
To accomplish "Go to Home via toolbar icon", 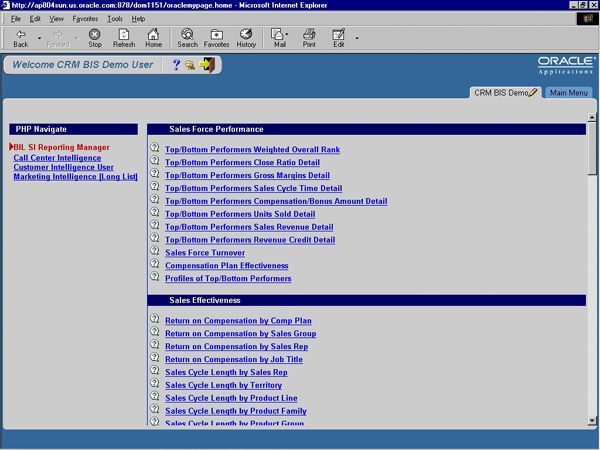I will (x=153, y=38).
